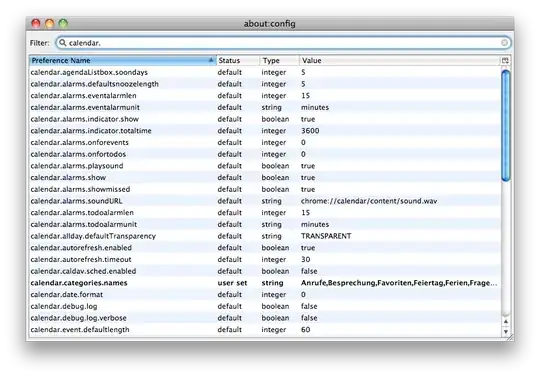This screenshot has height=377, width=540.
Task: Click string type of alarms.soundURL
Action: tap(272, 201)
